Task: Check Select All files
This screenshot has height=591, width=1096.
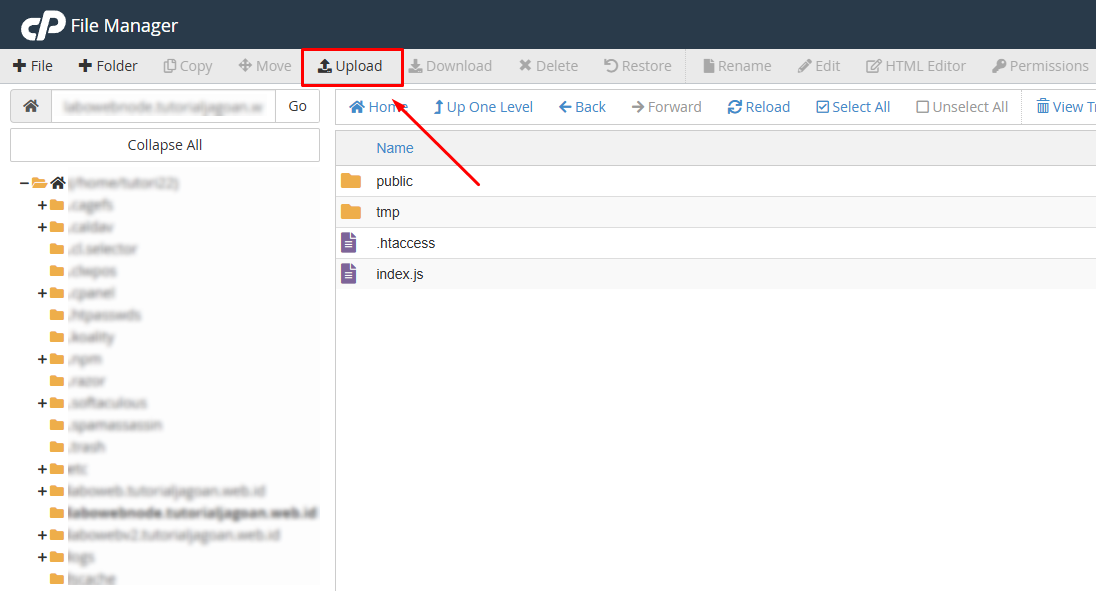Action: (853, 107)
